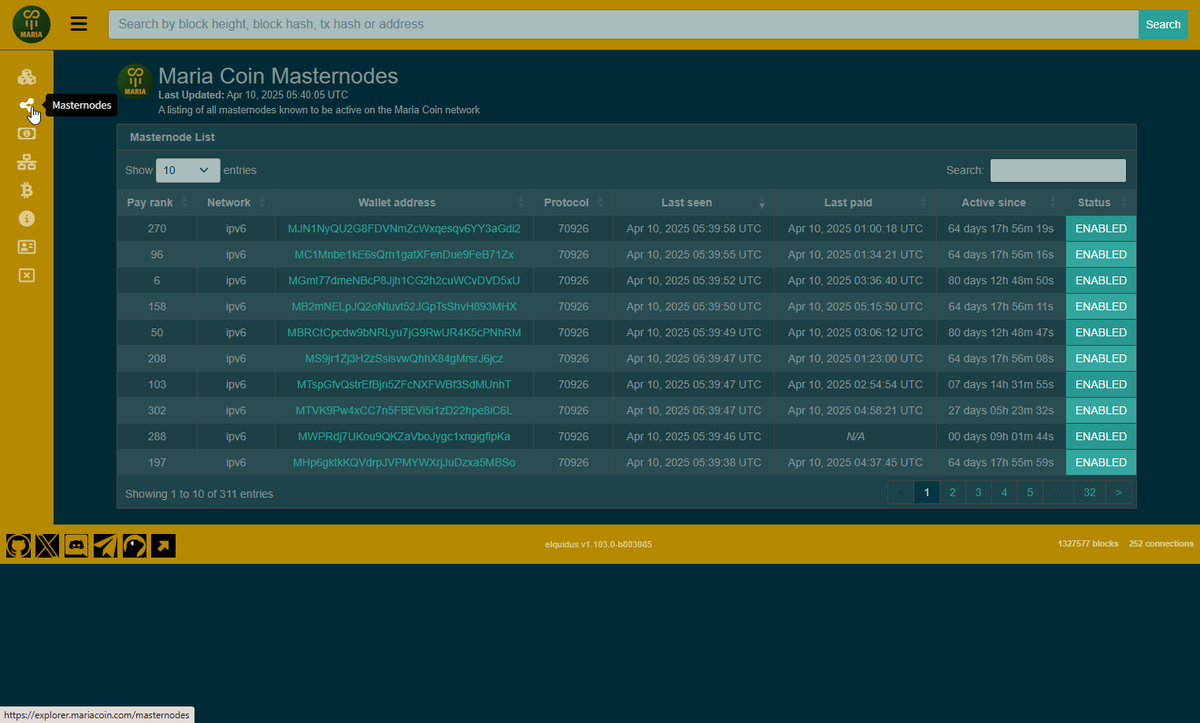
Task: Click '1327577 blocks' in the footer
Action: (x=1088, y=544)
